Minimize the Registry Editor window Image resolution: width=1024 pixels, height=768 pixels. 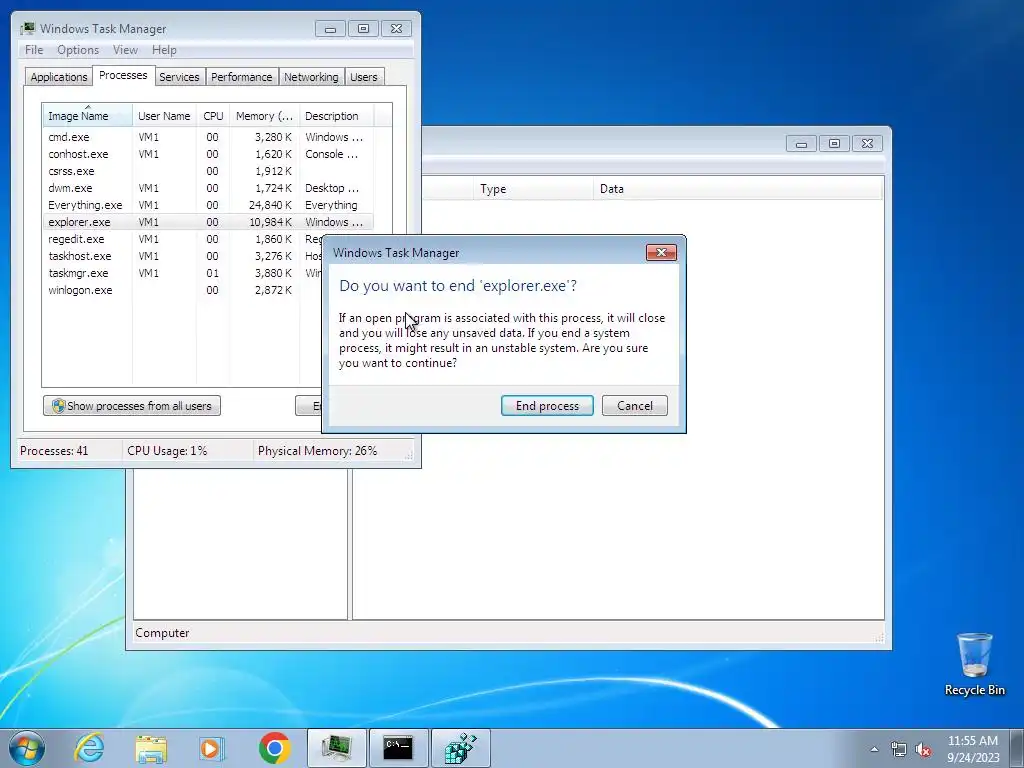click(801, 144)
